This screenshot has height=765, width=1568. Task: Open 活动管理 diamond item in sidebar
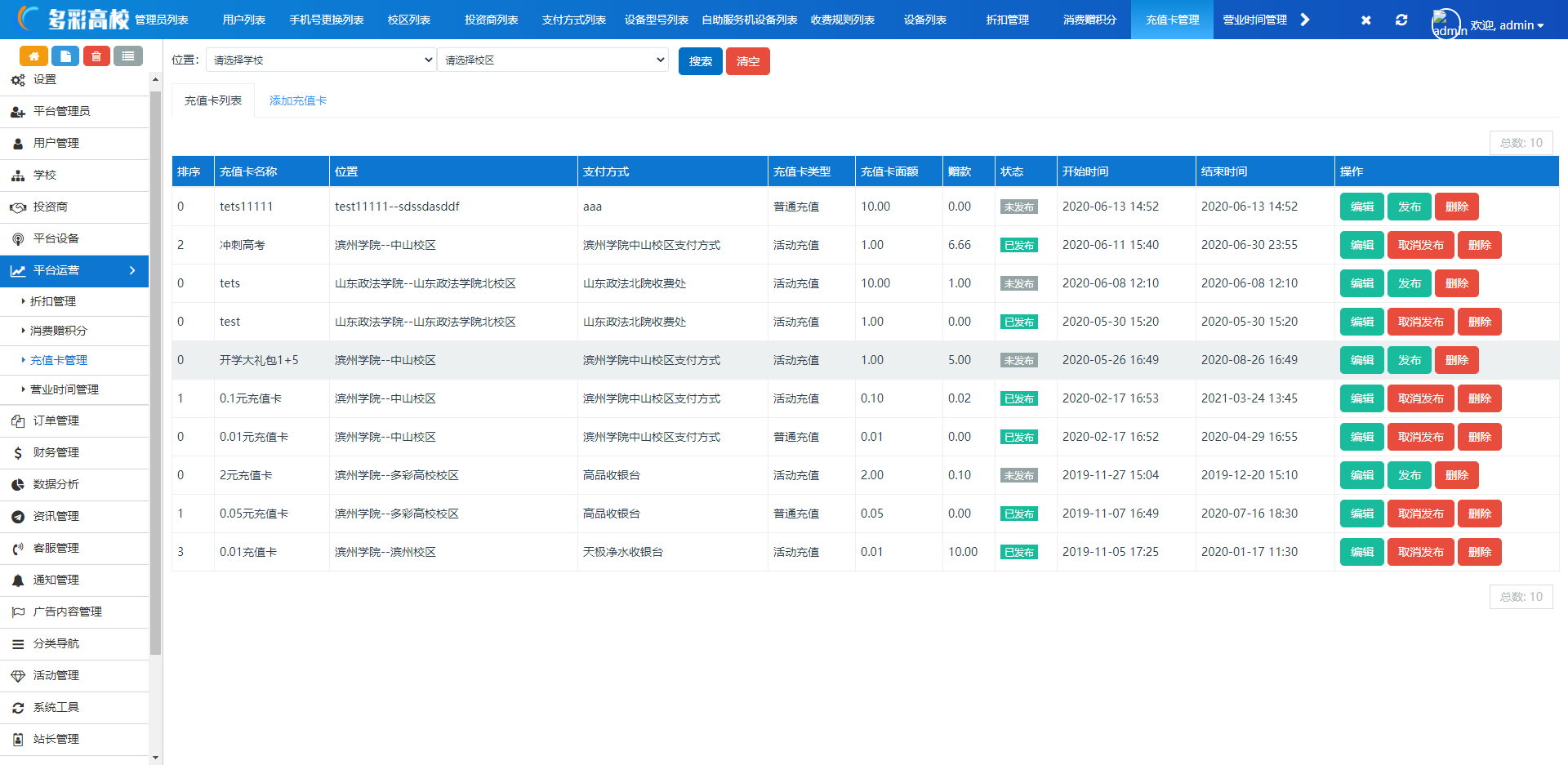pyautogui.click(x=74, y=675)
